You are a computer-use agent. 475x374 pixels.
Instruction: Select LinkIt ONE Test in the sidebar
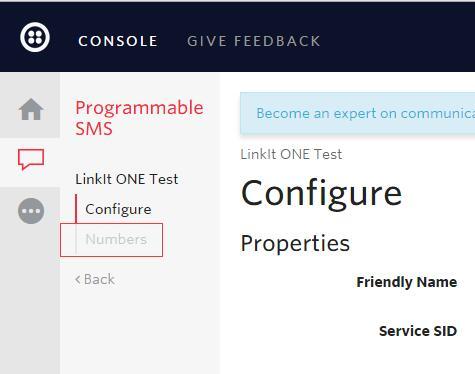(x=127, y=179)
